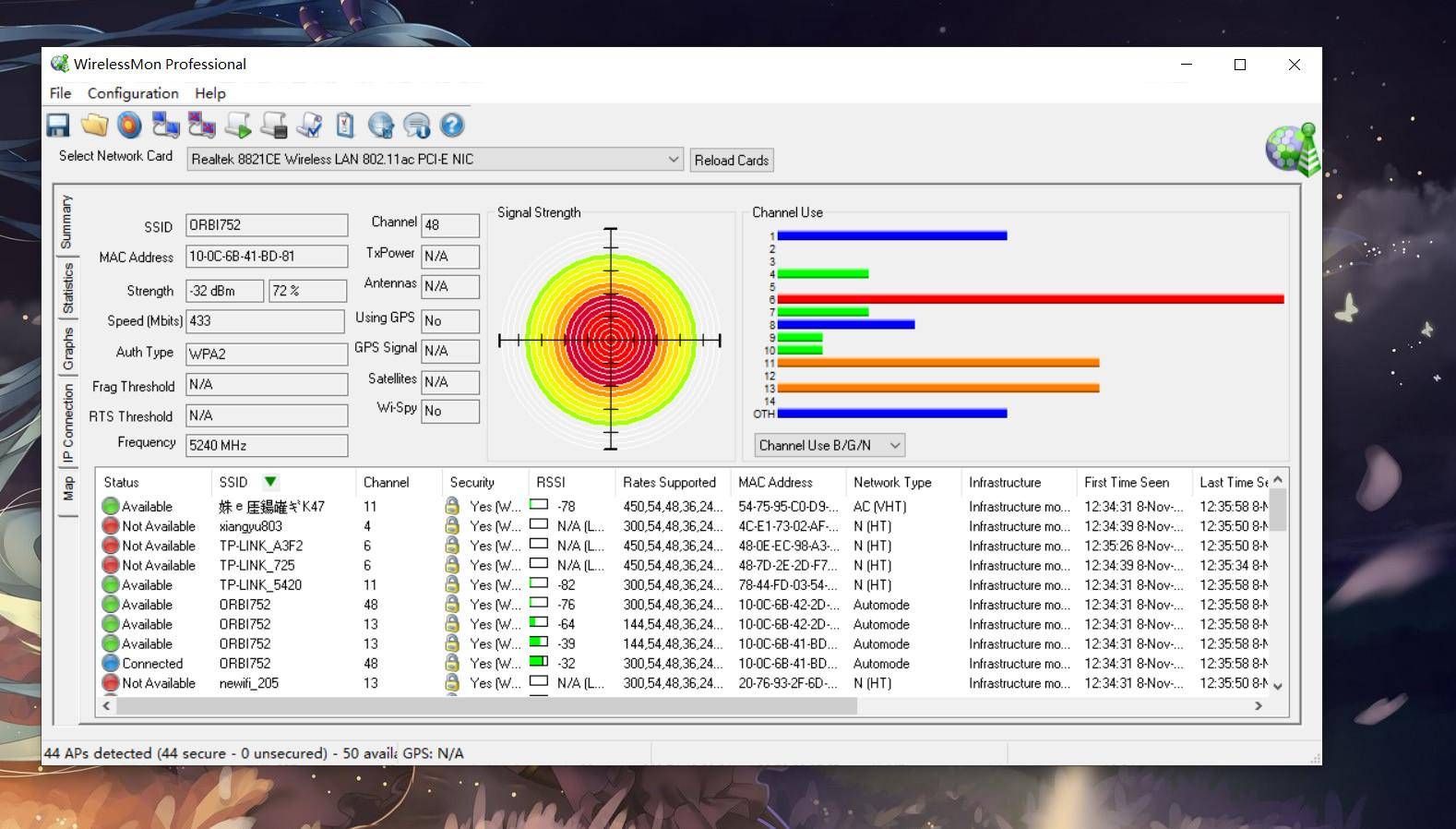Click the log options checkmark scroll icon
This screenshot has width=1456, height=829.
click(x=310, y=126)
